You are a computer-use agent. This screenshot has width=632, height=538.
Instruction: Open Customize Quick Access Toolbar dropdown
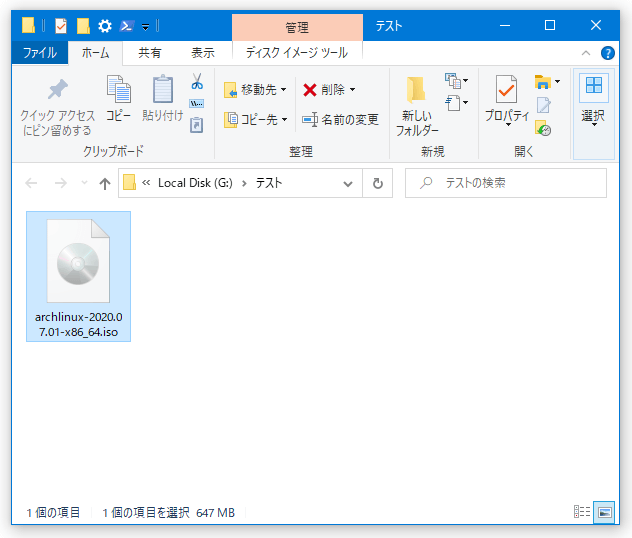coord(146,27)
